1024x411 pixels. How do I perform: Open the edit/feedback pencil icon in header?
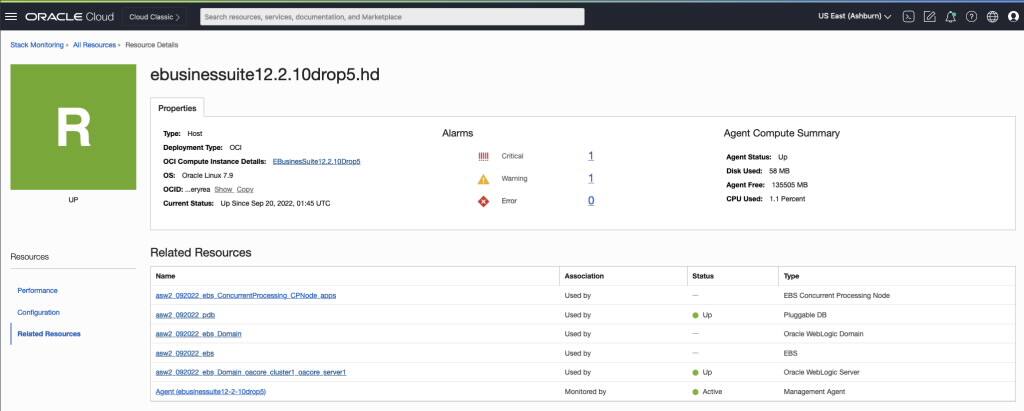[x=929, y=17]
